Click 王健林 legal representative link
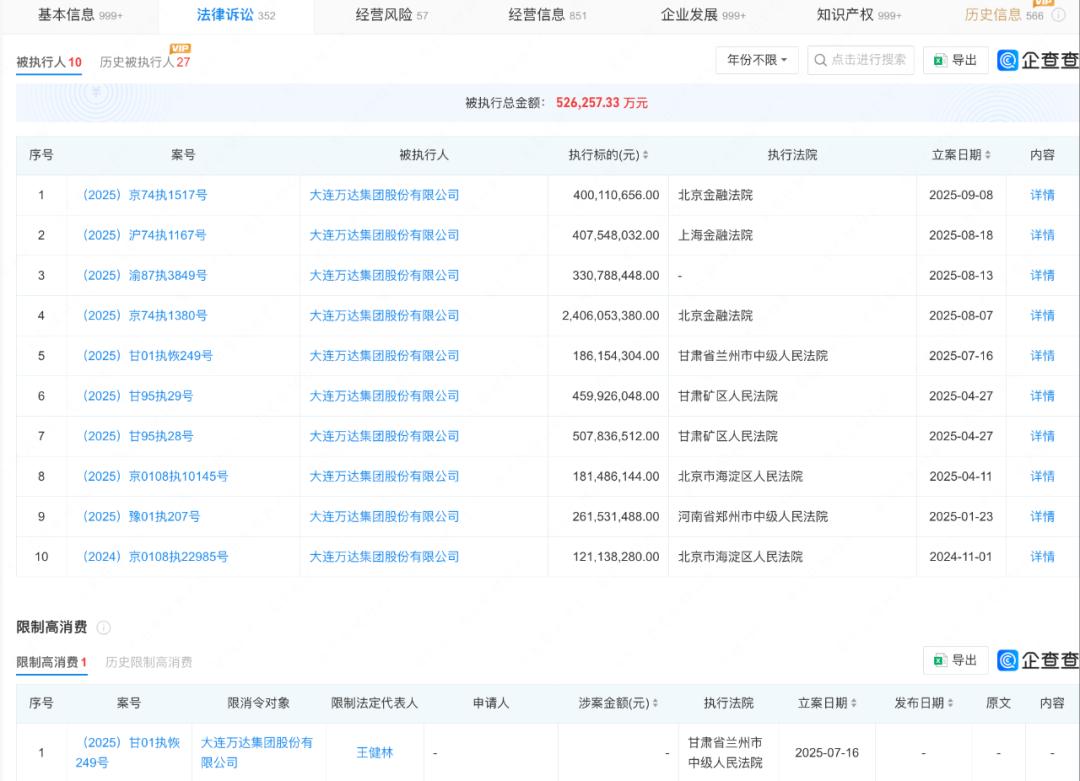 point(375,752)
